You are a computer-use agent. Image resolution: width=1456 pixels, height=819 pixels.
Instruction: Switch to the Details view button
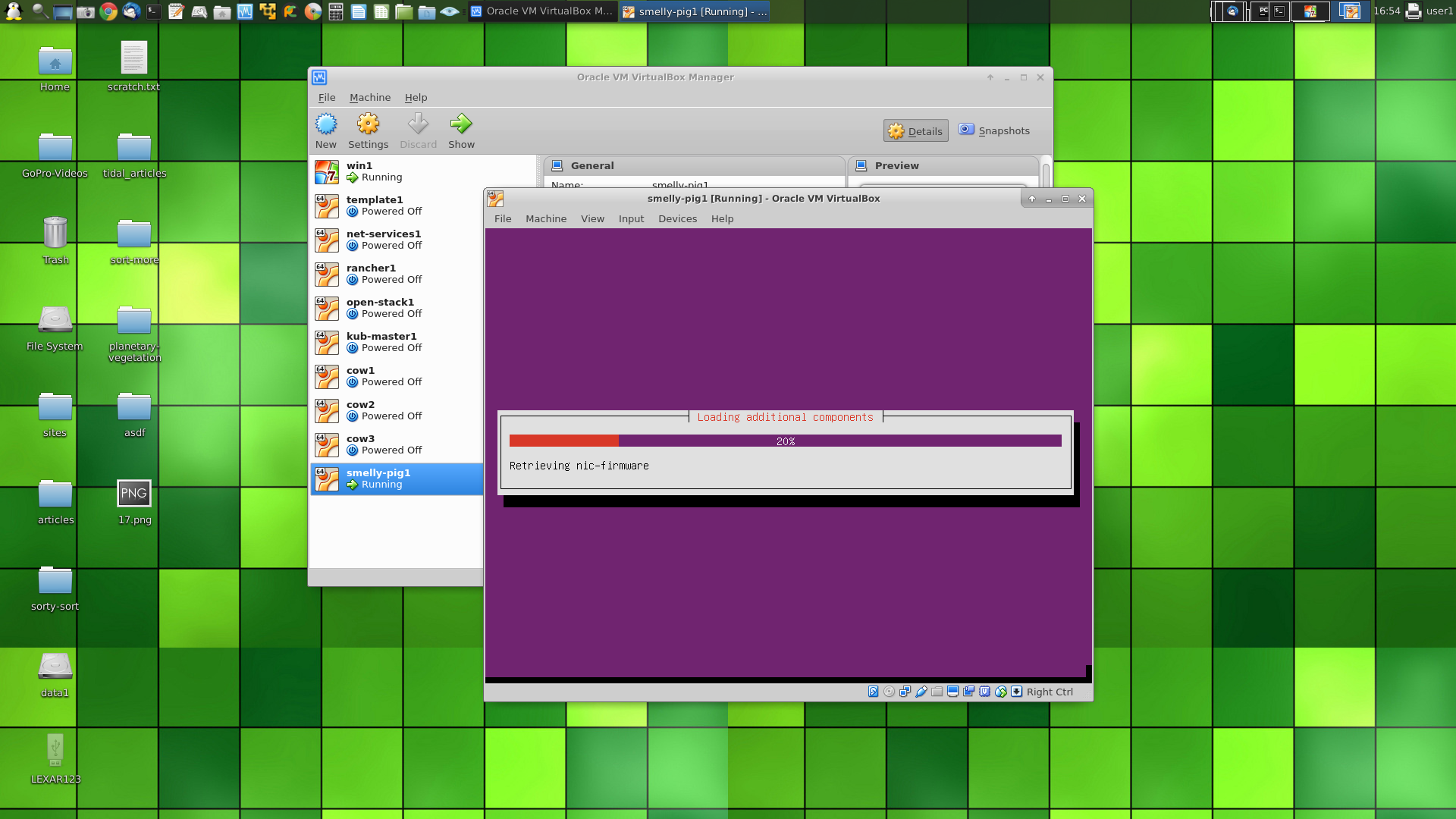pyautogui.click(x=916, y=131)
